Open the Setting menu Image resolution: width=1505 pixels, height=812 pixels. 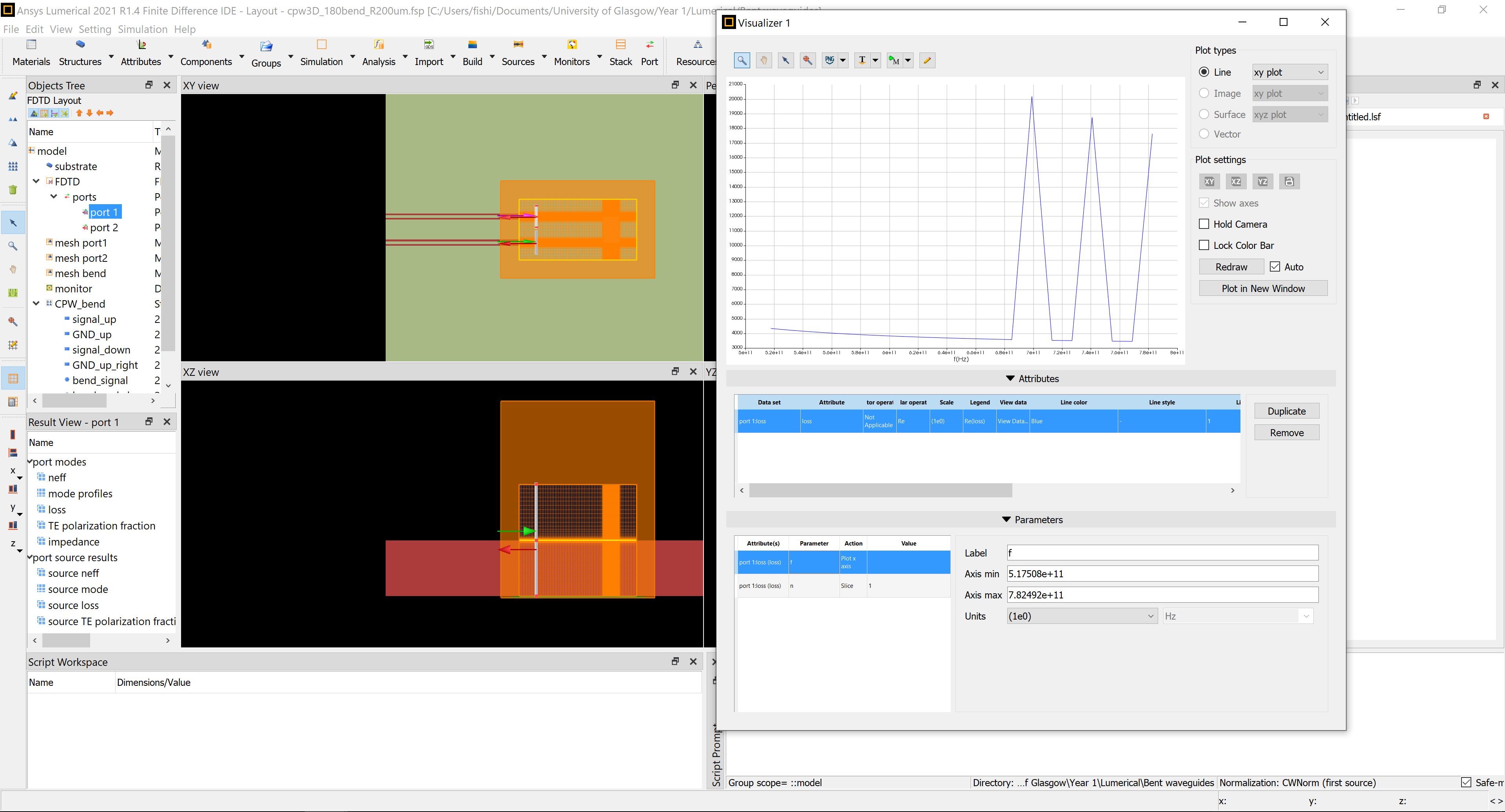pyautogui.click(x=94, y=29)
